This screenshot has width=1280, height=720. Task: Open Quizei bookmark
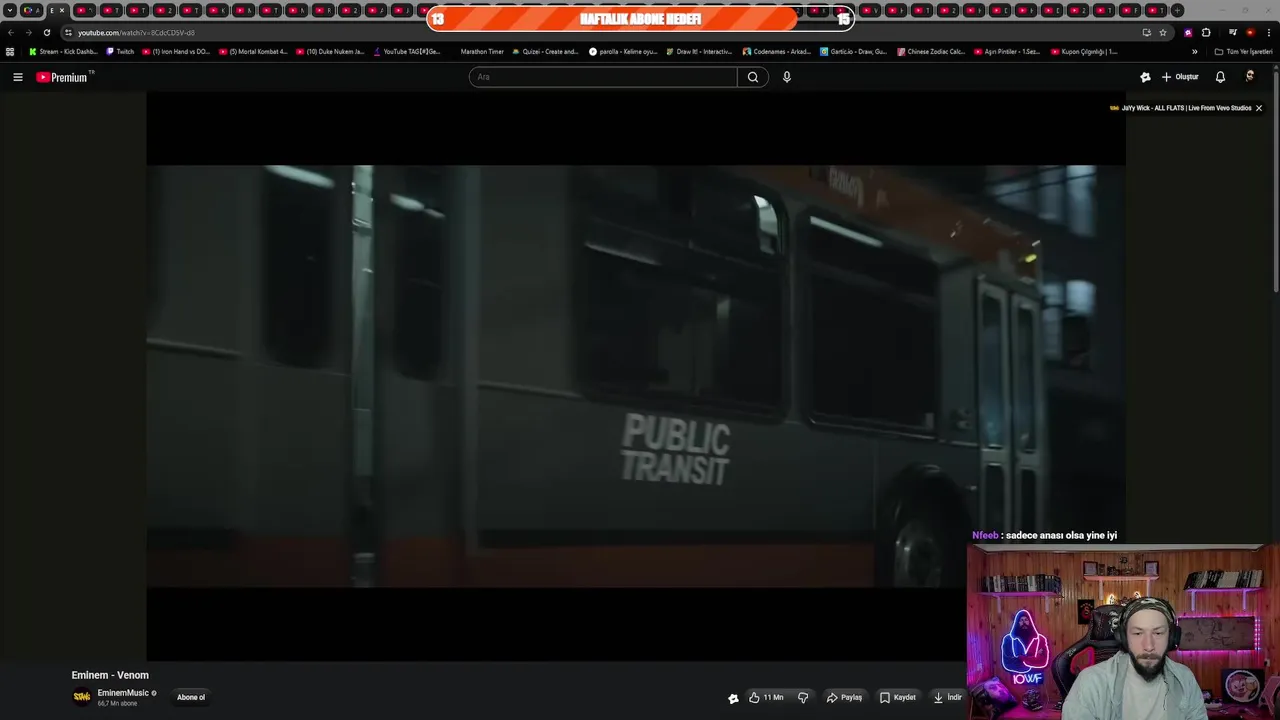tap(546, 52)
